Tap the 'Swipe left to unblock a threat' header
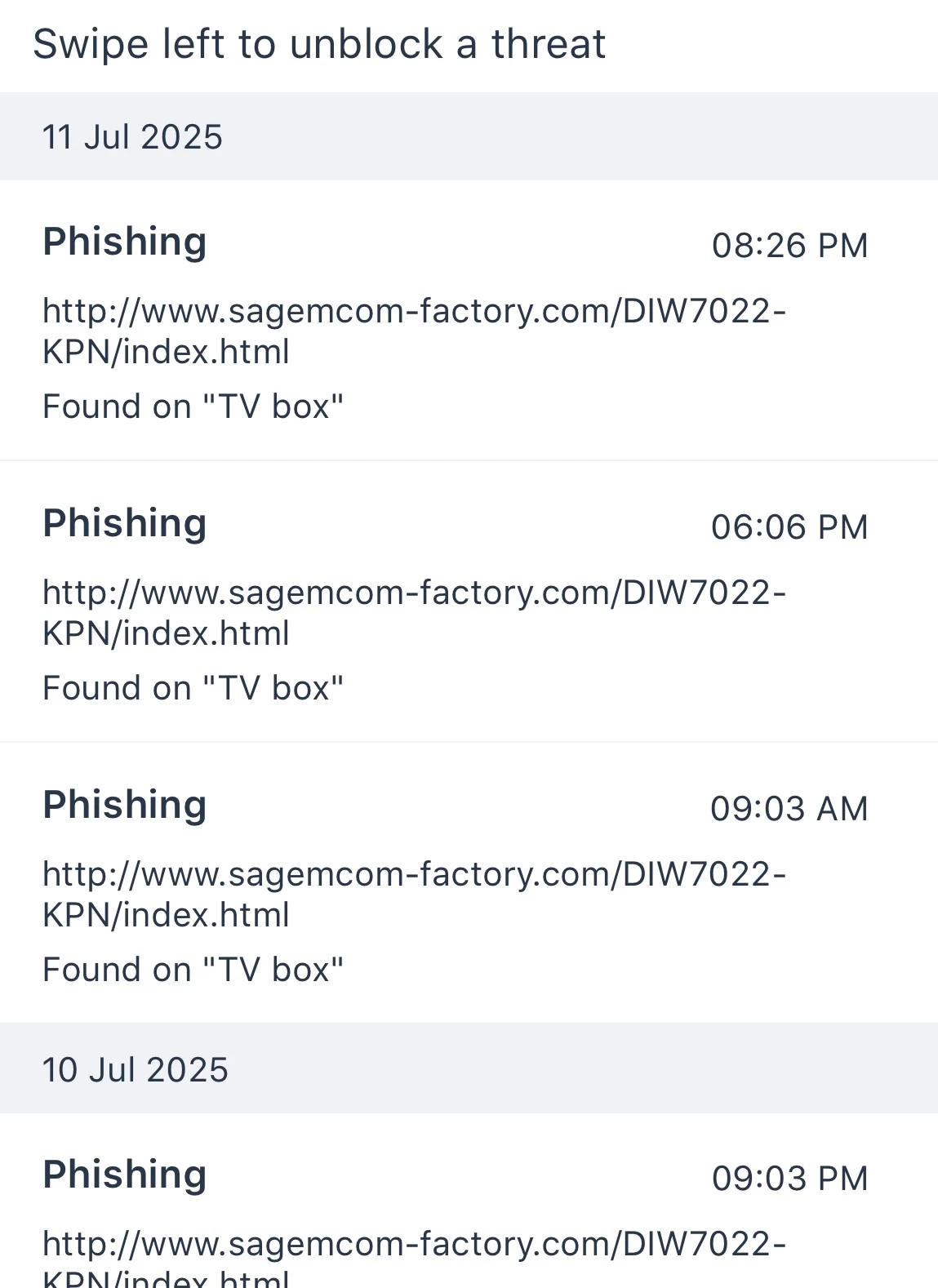938x1288 pixels. 318,44
